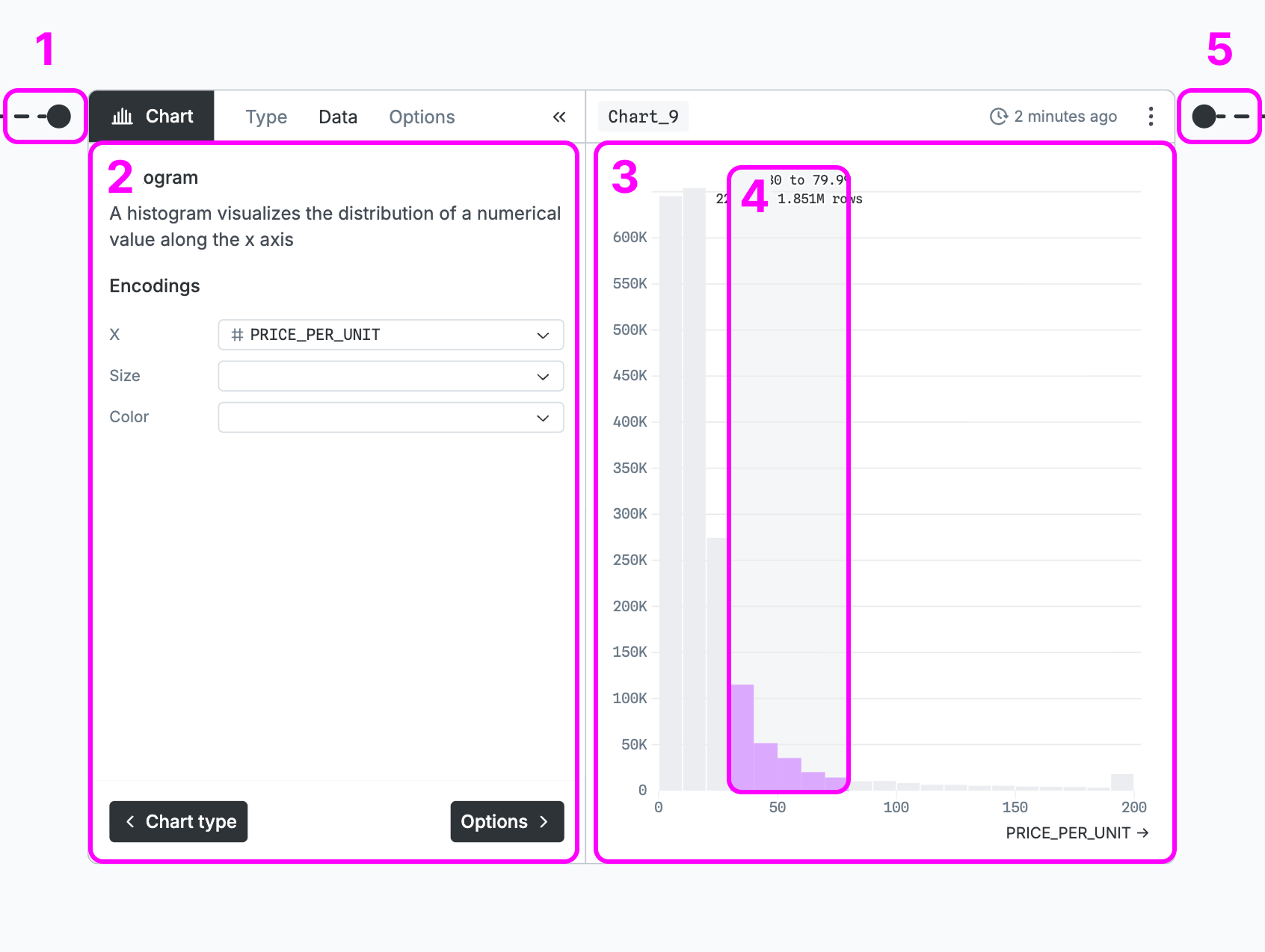1265x952 pixels.
Task: Switch to the Options tab
Action: coord(422,117)
